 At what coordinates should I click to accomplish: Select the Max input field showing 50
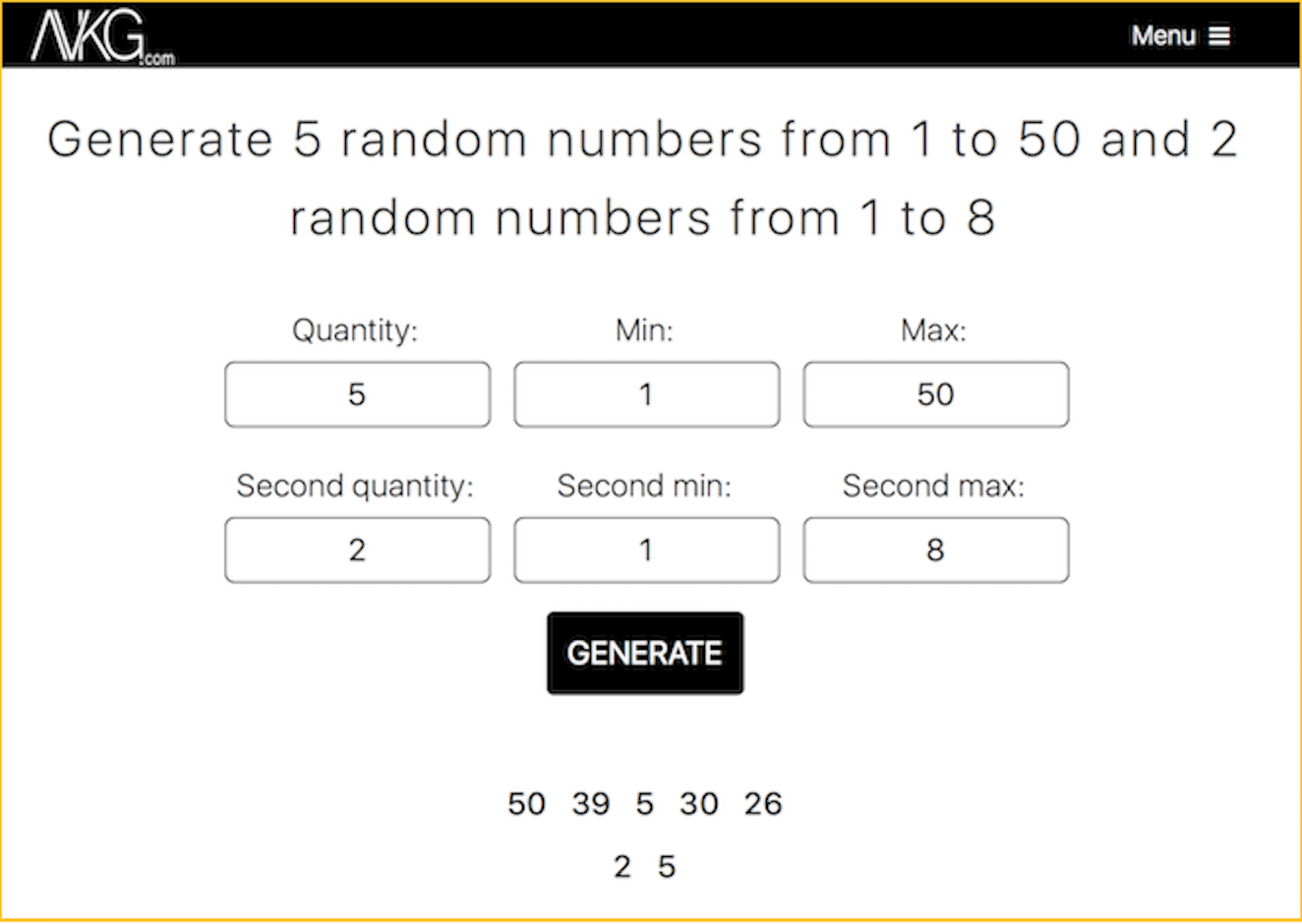[935, 394]
